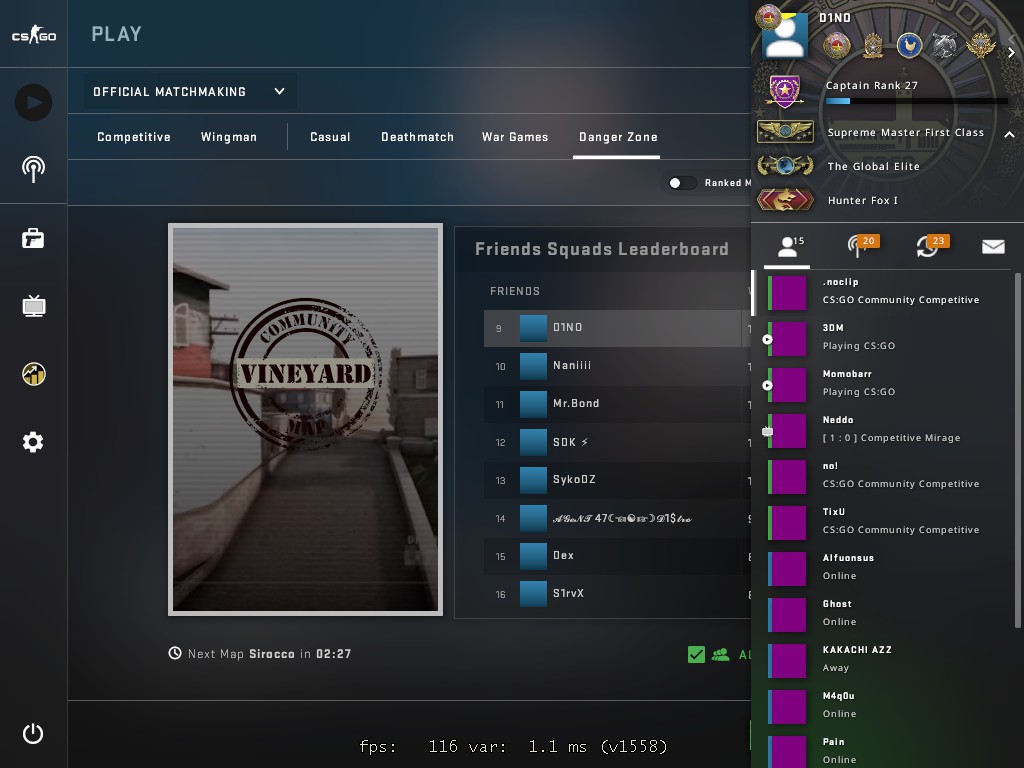This screenshot has height=768, width=1024.
Task: Select the grey skull medal in profile
Action: (944, 46)
